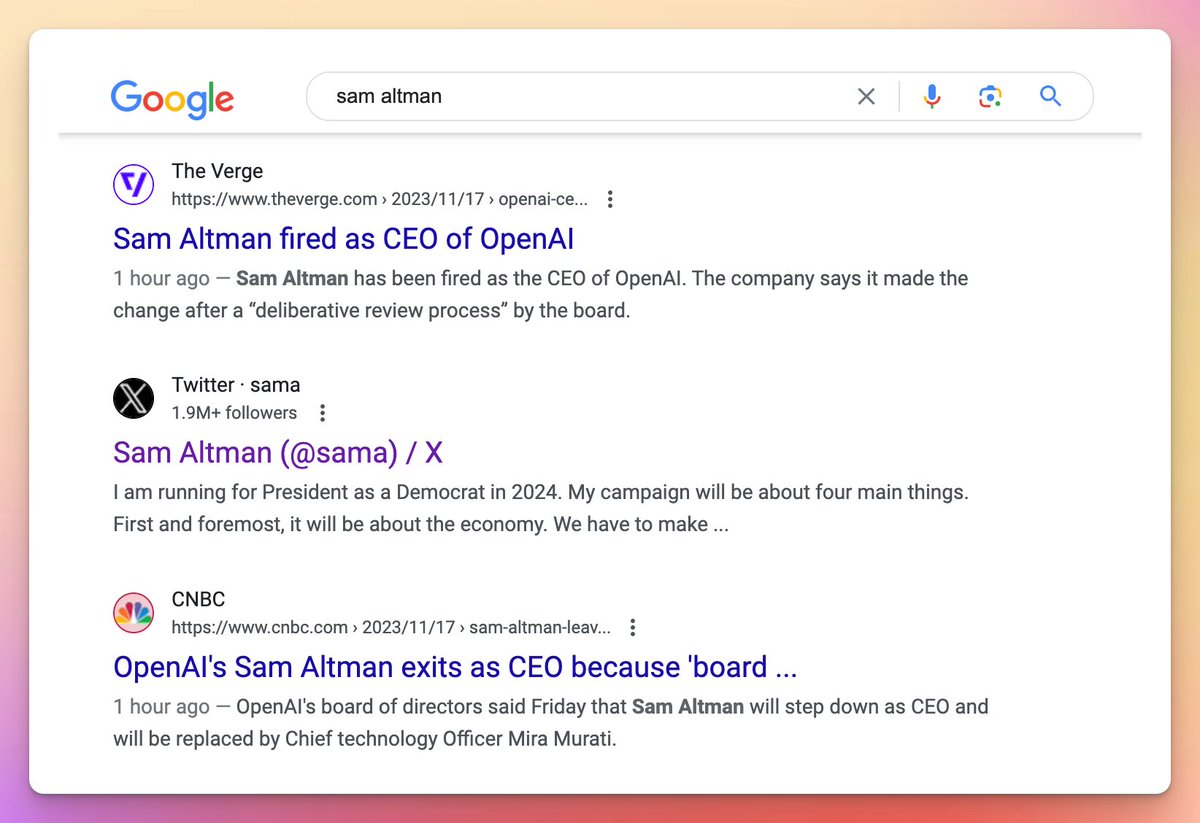Screen dimensions: 1200x823
Task: Open 'Sam Altman fired as CEO of OpenAI' link
Action: point(343,239)
